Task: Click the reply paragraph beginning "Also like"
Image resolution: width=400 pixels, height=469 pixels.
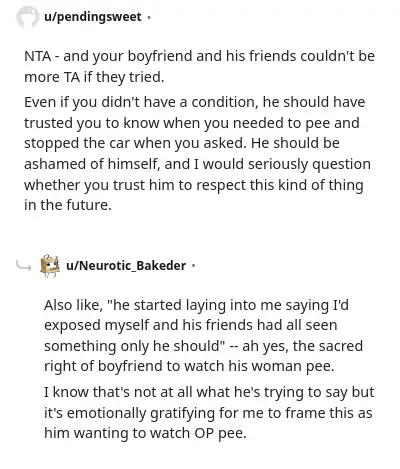Action: pos(203,335)
